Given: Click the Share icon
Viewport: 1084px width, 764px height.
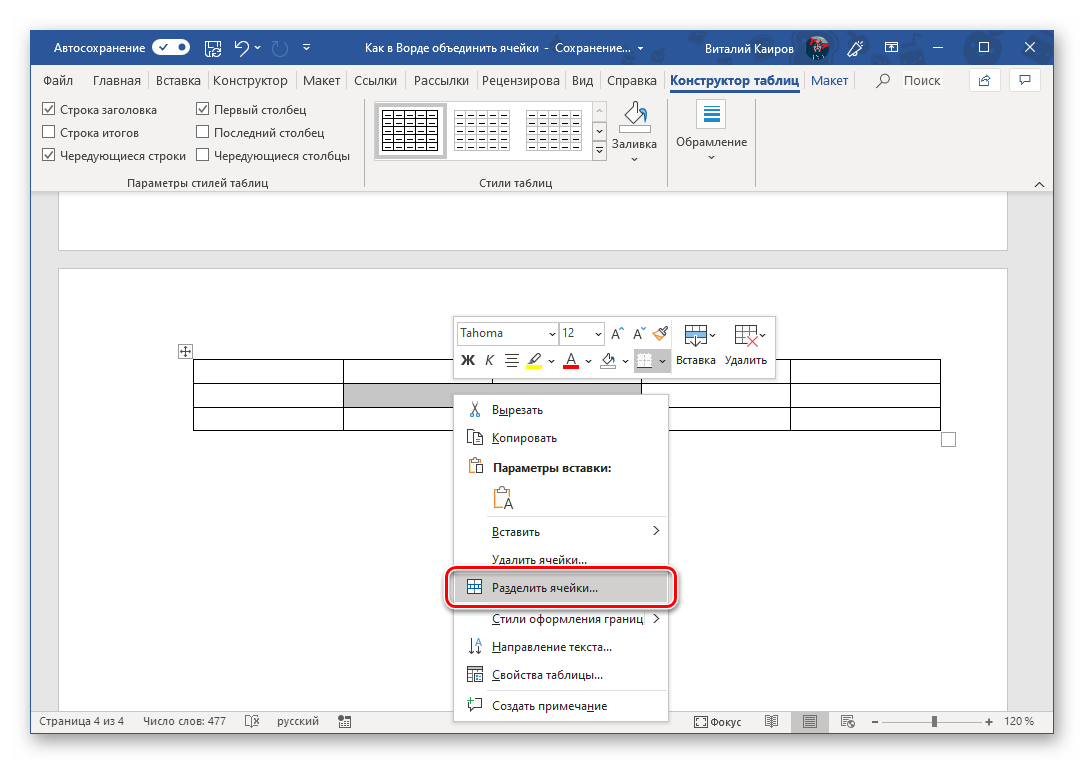Looking at the screenshot, I should pyautogui.click(x=984, y=80).
